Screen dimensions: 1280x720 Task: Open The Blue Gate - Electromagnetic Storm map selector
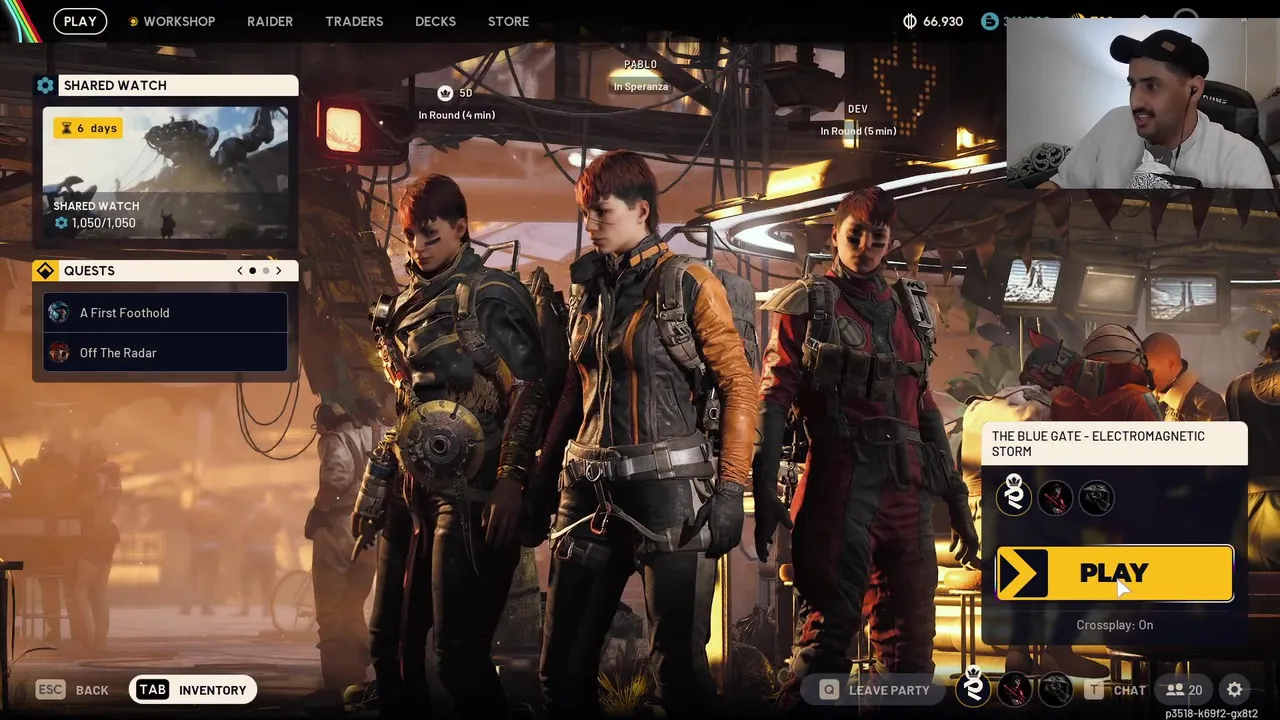click(1114, 444)
